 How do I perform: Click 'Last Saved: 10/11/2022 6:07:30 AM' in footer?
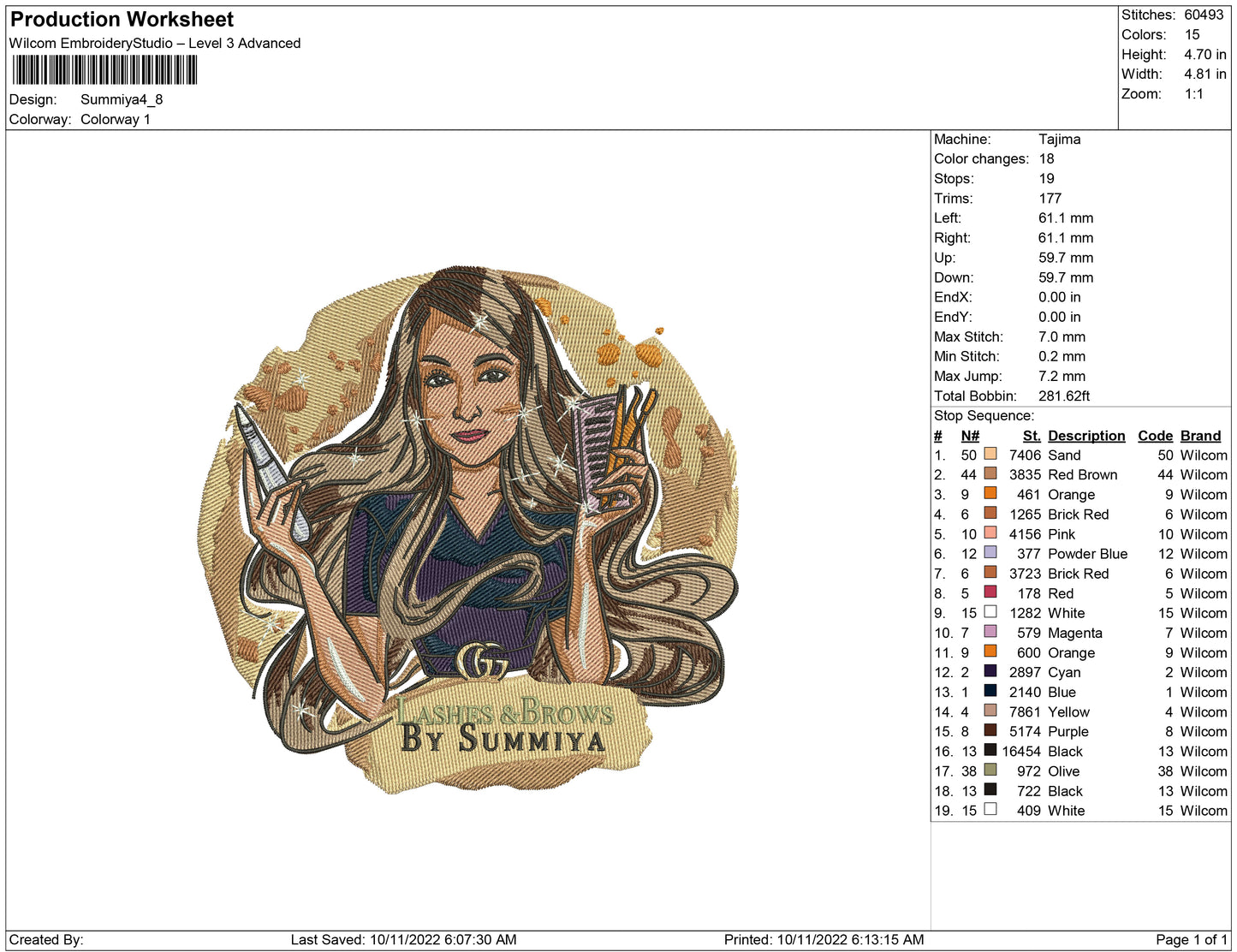[403, 939]
